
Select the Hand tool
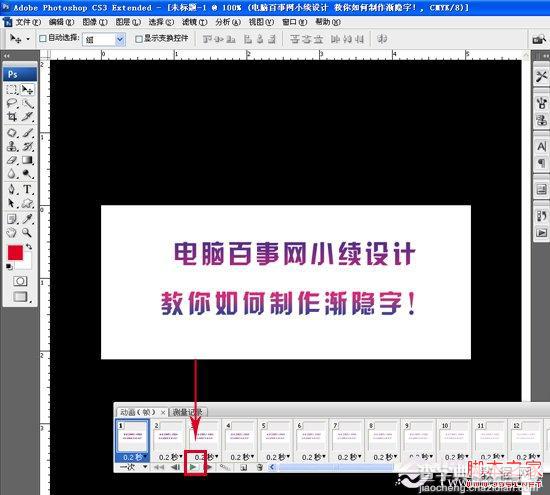12,233
